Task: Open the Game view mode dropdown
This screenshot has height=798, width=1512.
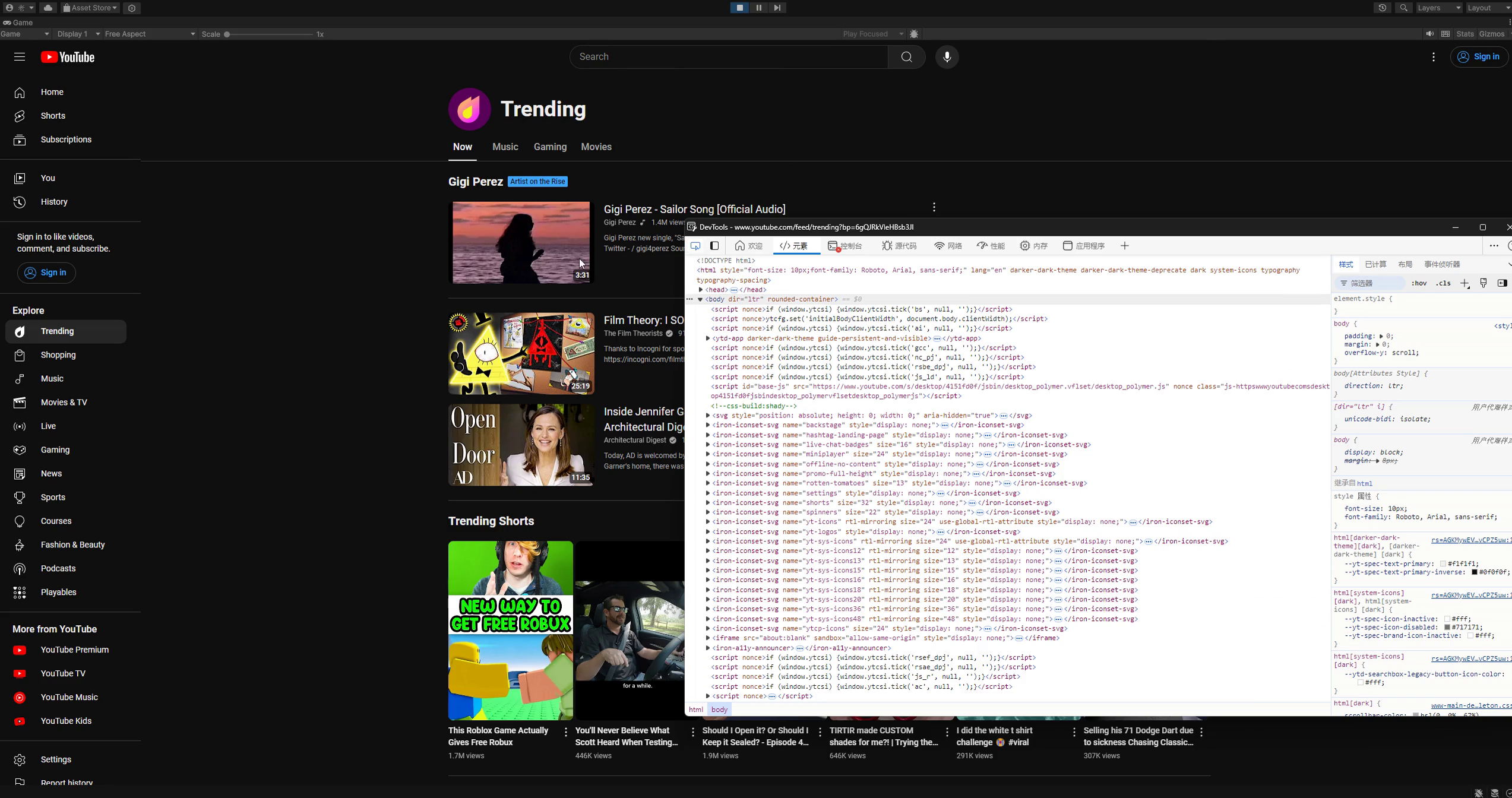Action: click(x=25, y=34)
